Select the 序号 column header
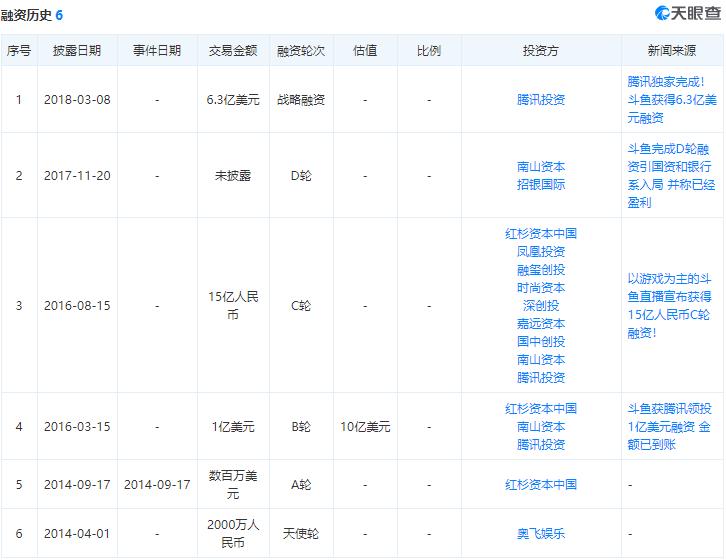This screenshot has width=726, height=560. coord(19,50)
